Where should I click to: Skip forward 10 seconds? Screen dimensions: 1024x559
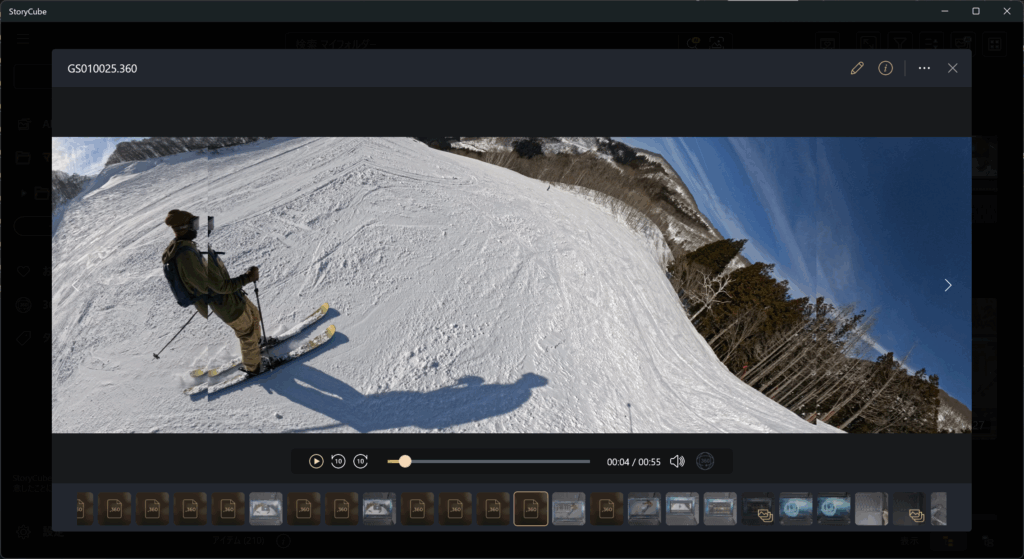tap(360, 462)
